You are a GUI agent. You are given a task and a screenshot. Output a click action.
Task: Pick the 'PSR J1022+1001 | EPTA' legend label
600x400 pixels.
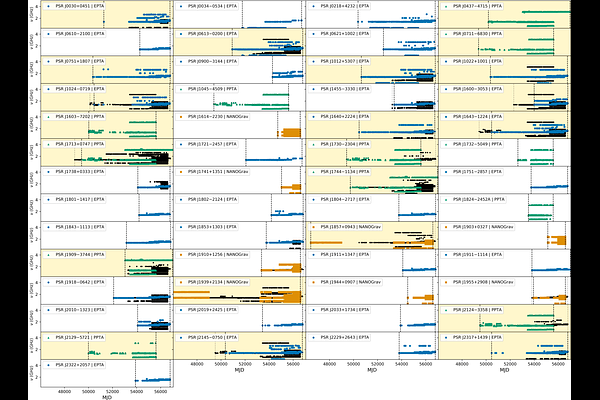(477, 61)
